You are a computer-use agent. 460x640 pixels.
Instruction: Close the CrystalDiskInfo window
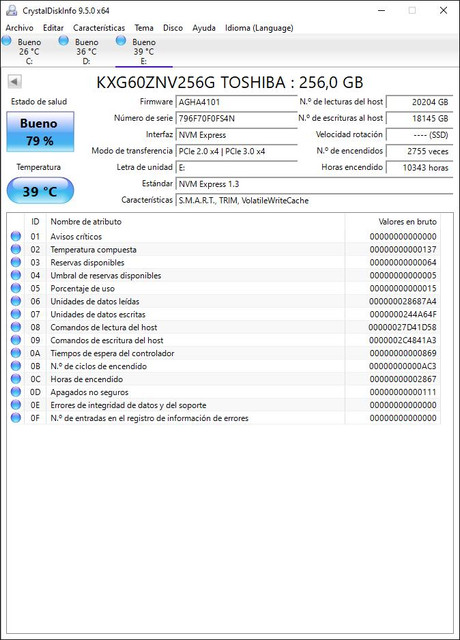(x=443, y=11)
